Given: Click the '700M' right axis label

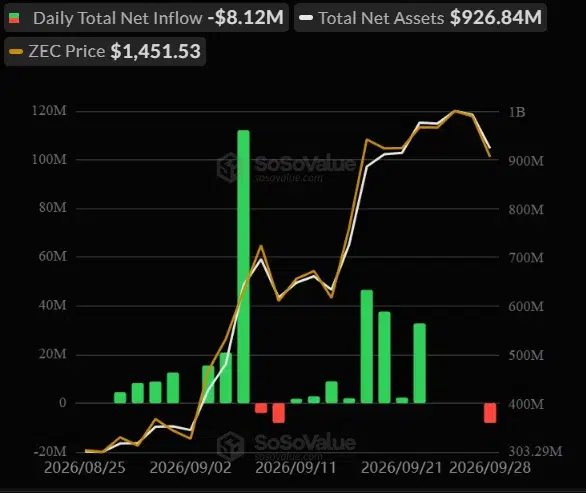Looking at the screenshot, I should click(526, 258).
